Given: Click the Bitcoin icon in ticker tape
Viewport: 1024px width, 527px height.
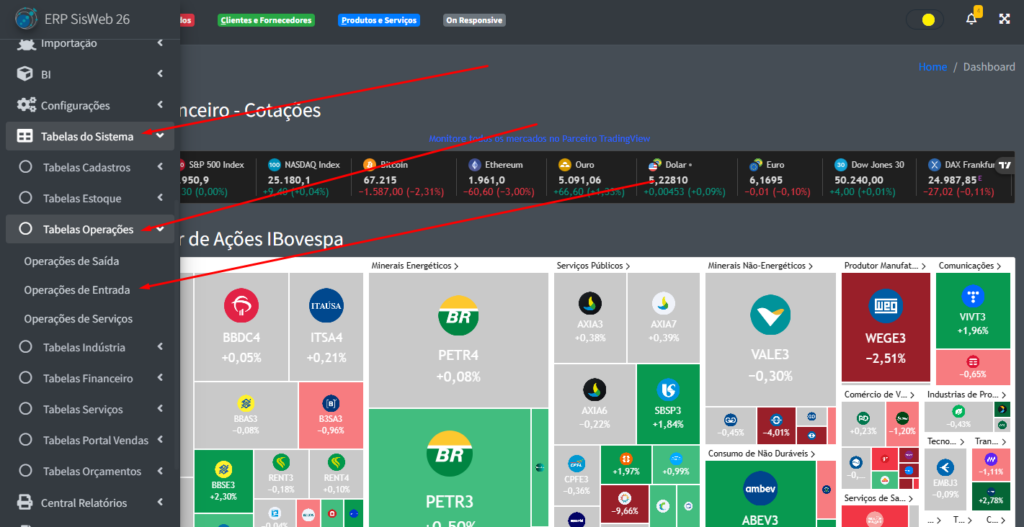Looking at the screenshot, I should point(369,164).
